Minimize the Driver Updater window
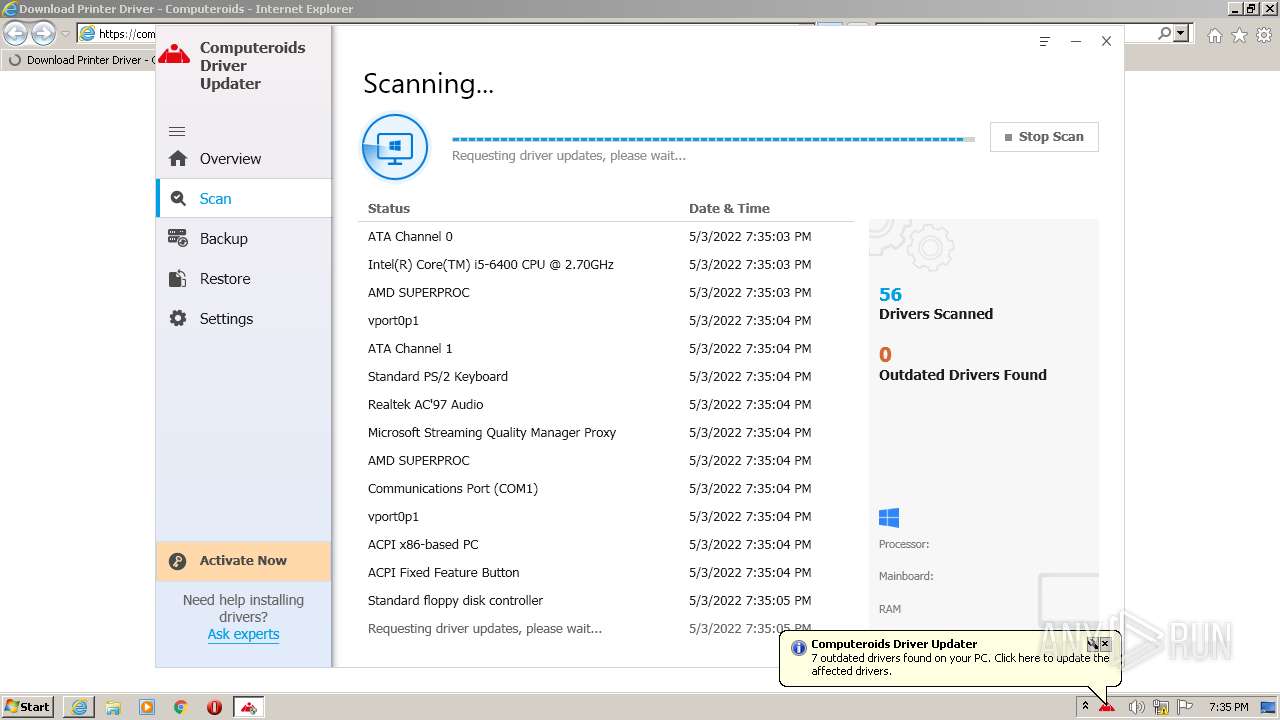This screenshot has width=1280, height=720. pos(1076,41)
